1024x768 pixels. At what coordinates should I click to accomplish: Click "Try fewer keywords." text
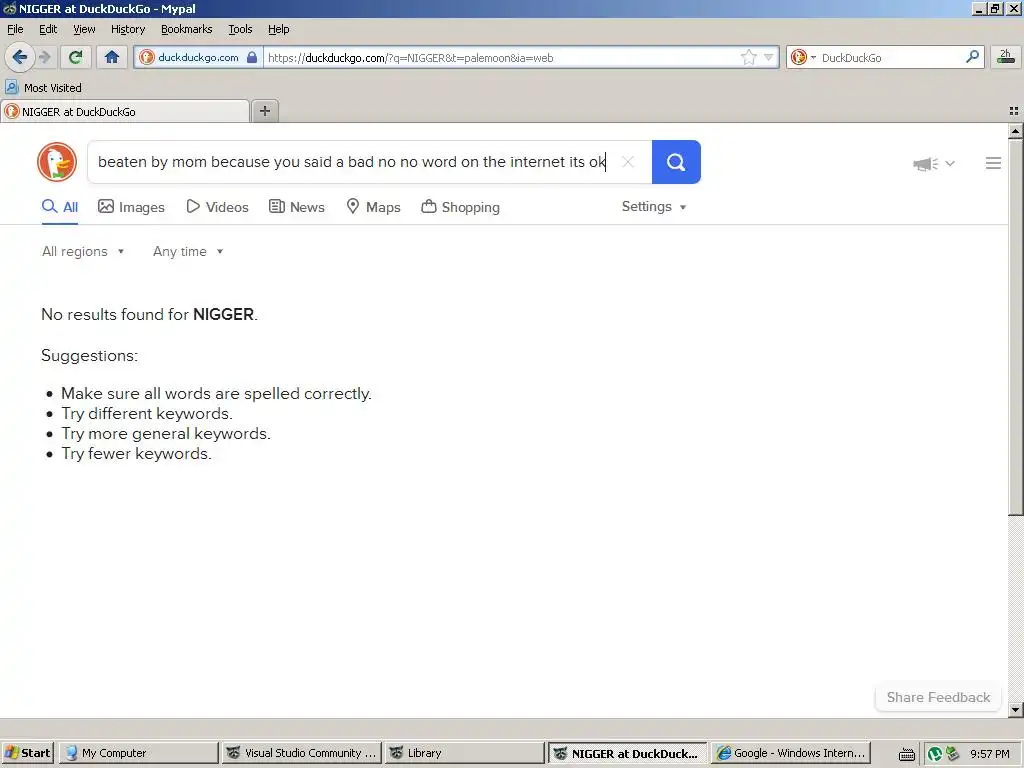136,454
